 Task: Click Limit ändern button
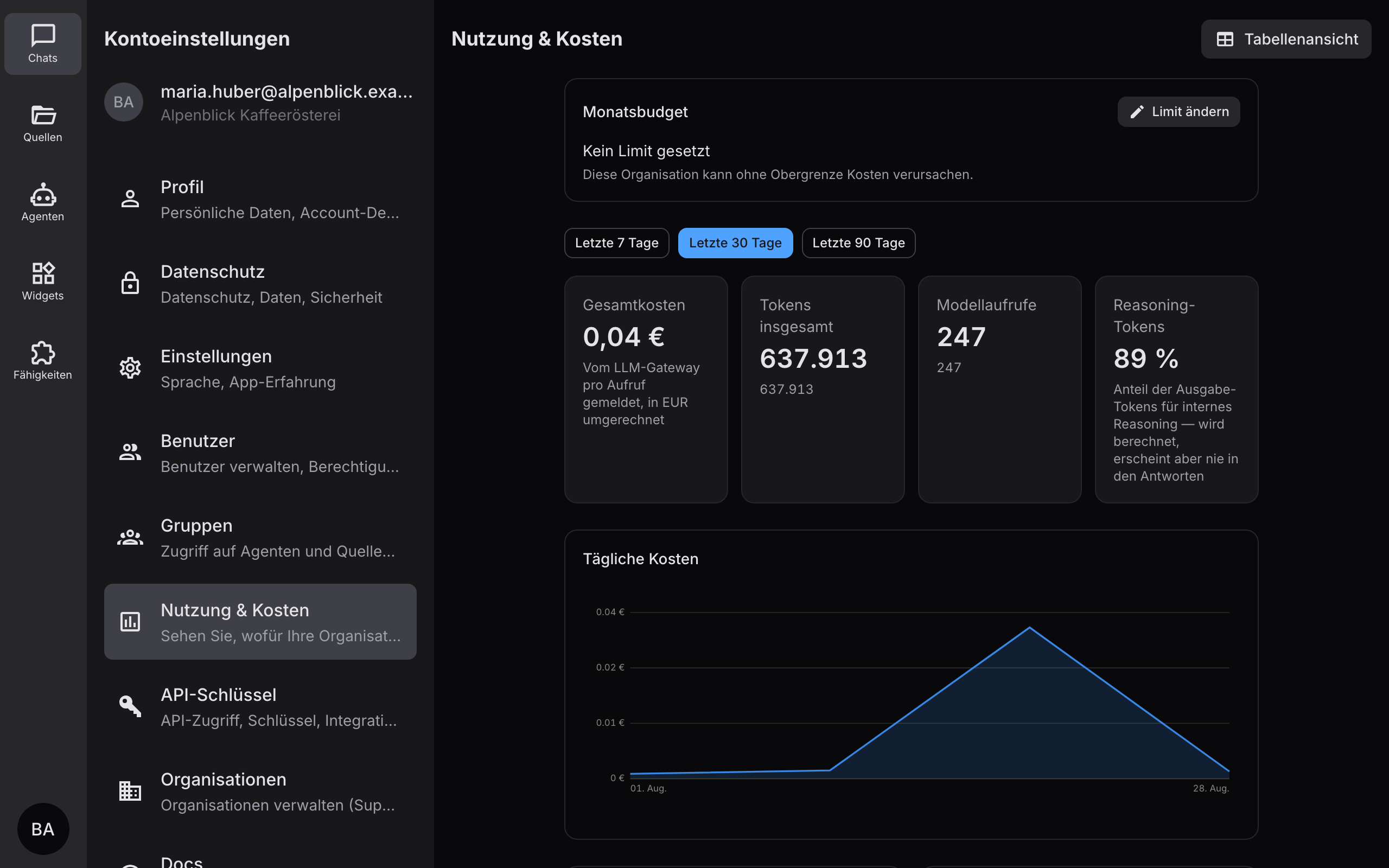[x=1178, y=112]
